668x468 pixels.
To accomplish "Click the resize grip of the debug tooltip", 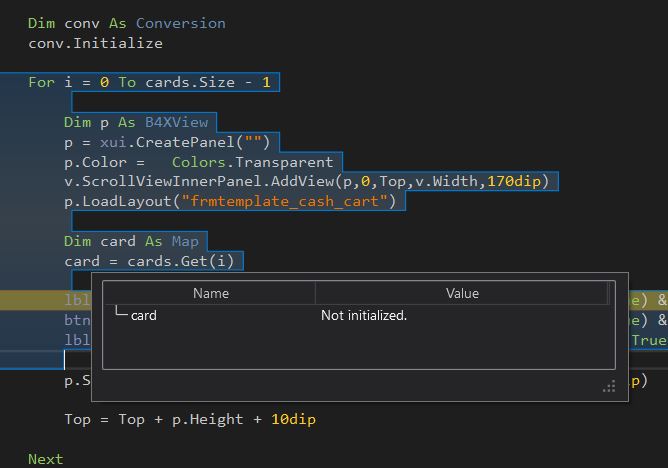I will 609,386.
